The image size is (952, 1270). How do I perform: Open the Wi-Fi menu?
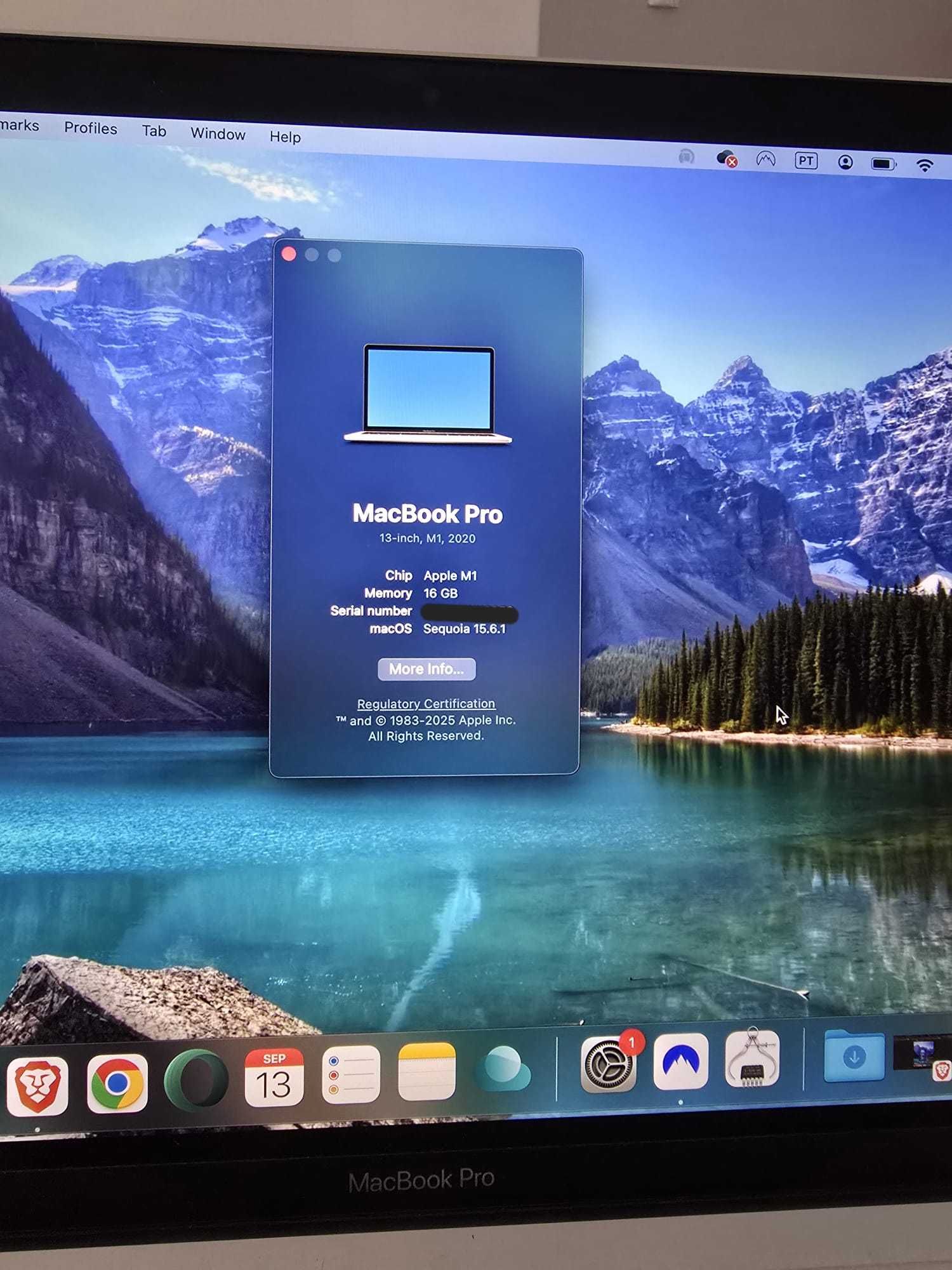tap(925, 165)
